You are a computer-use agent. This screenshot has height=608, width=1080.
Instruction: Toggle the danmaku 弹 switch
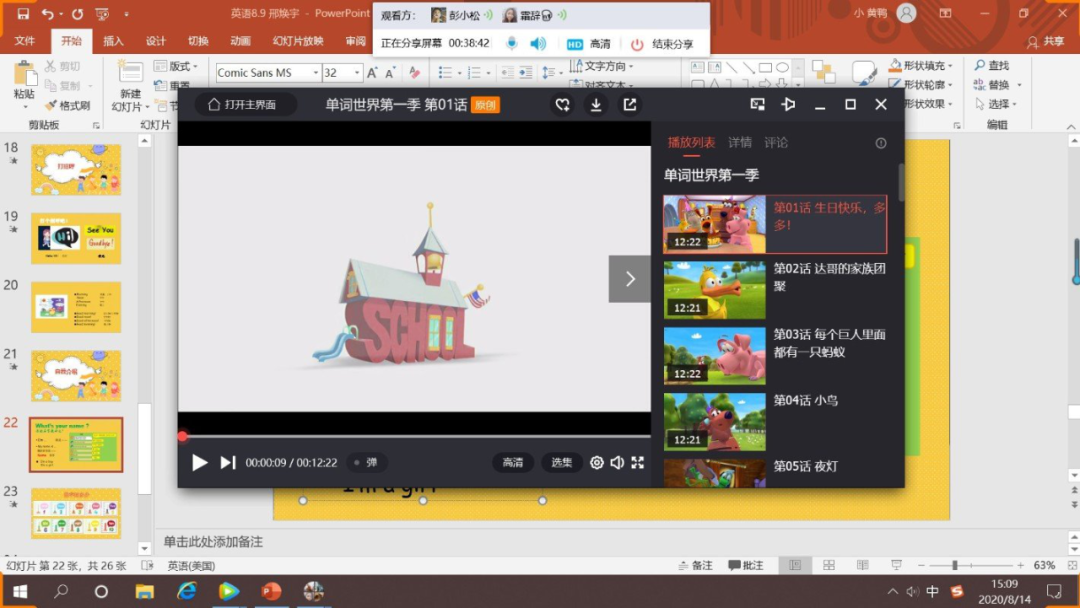point(366,463)
